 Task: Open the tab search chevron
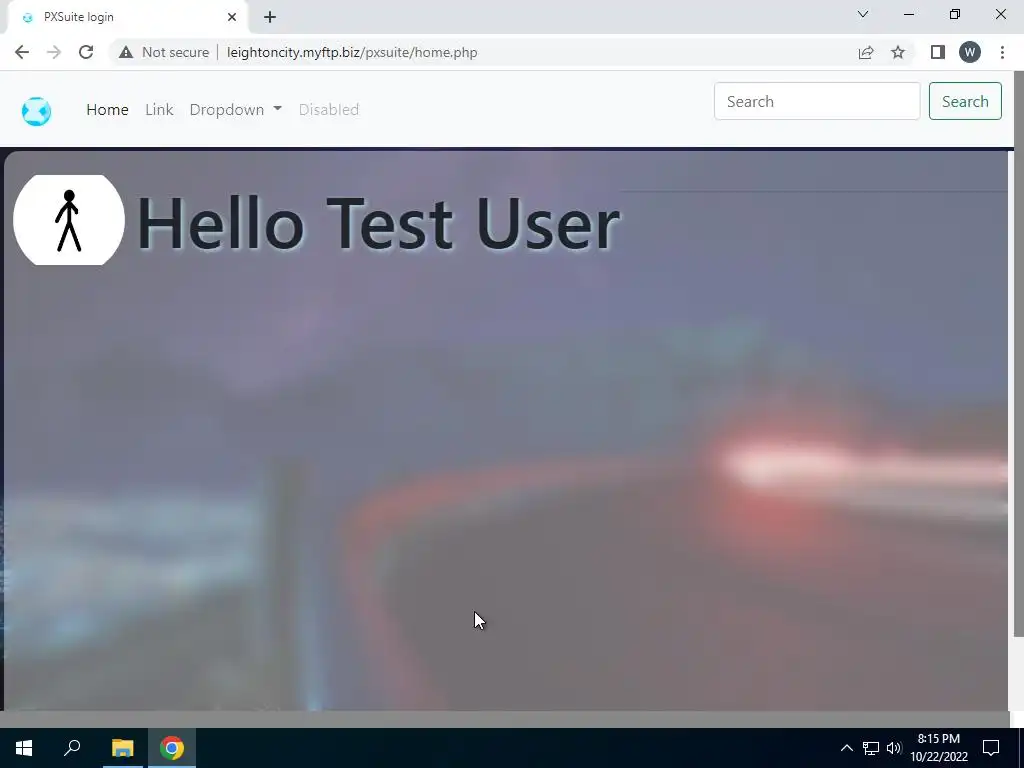(x=863, y=14)
